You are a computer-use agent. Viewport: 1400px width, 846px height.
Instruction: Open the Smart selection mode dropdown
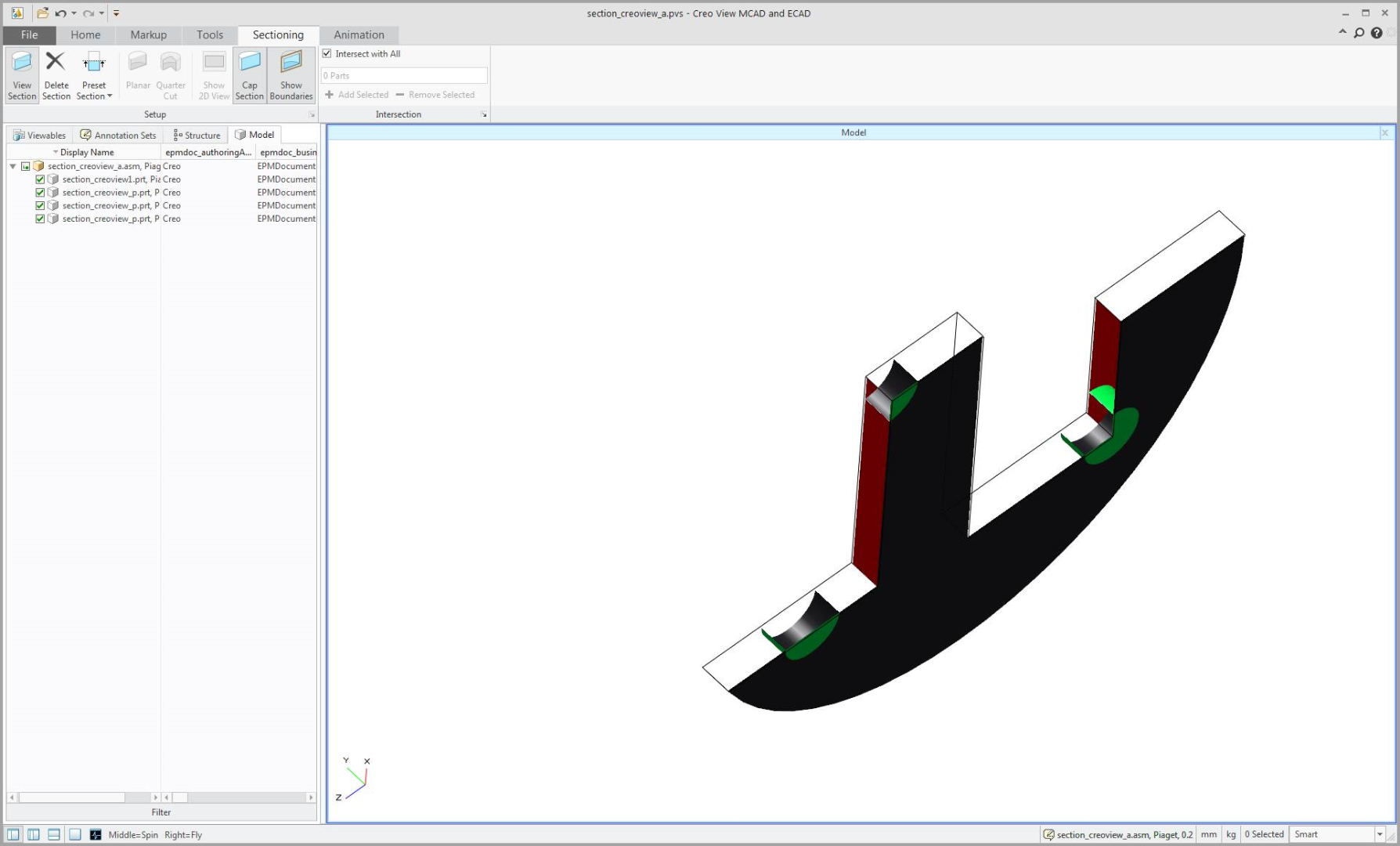(1380, 835)
